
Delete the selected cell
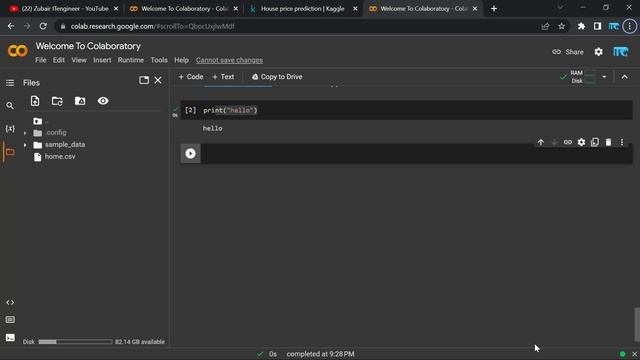tap(609, 142)
